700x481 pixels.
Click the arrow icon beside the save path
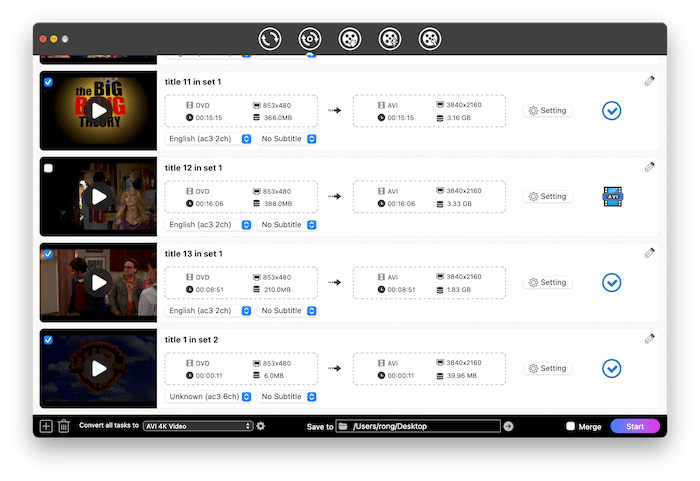coord(508,426)
